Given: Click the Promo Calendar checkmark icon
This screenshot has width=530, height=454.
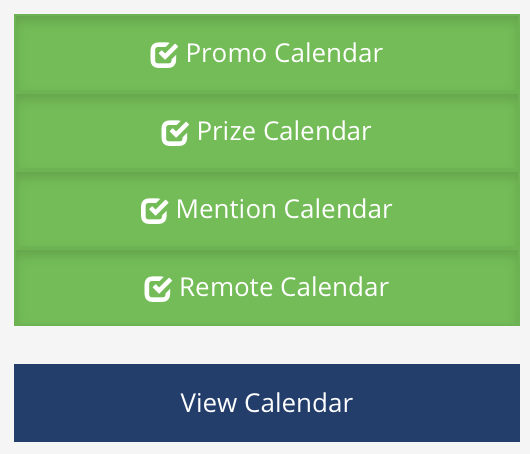Looking at the screenshot, I should [164, 55].
